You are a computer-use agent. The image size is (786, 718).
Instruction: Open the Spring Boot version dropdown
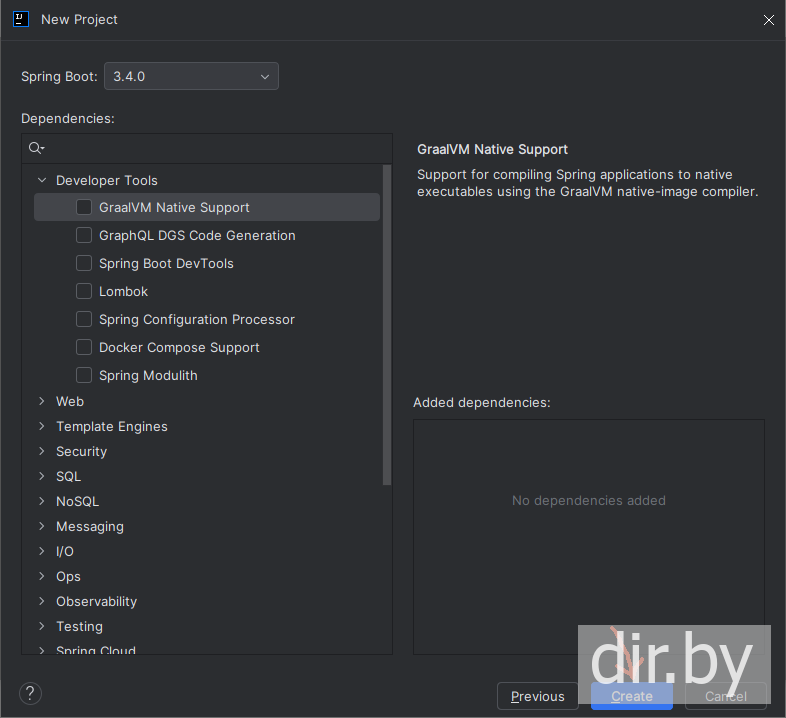tap(191, 76)
